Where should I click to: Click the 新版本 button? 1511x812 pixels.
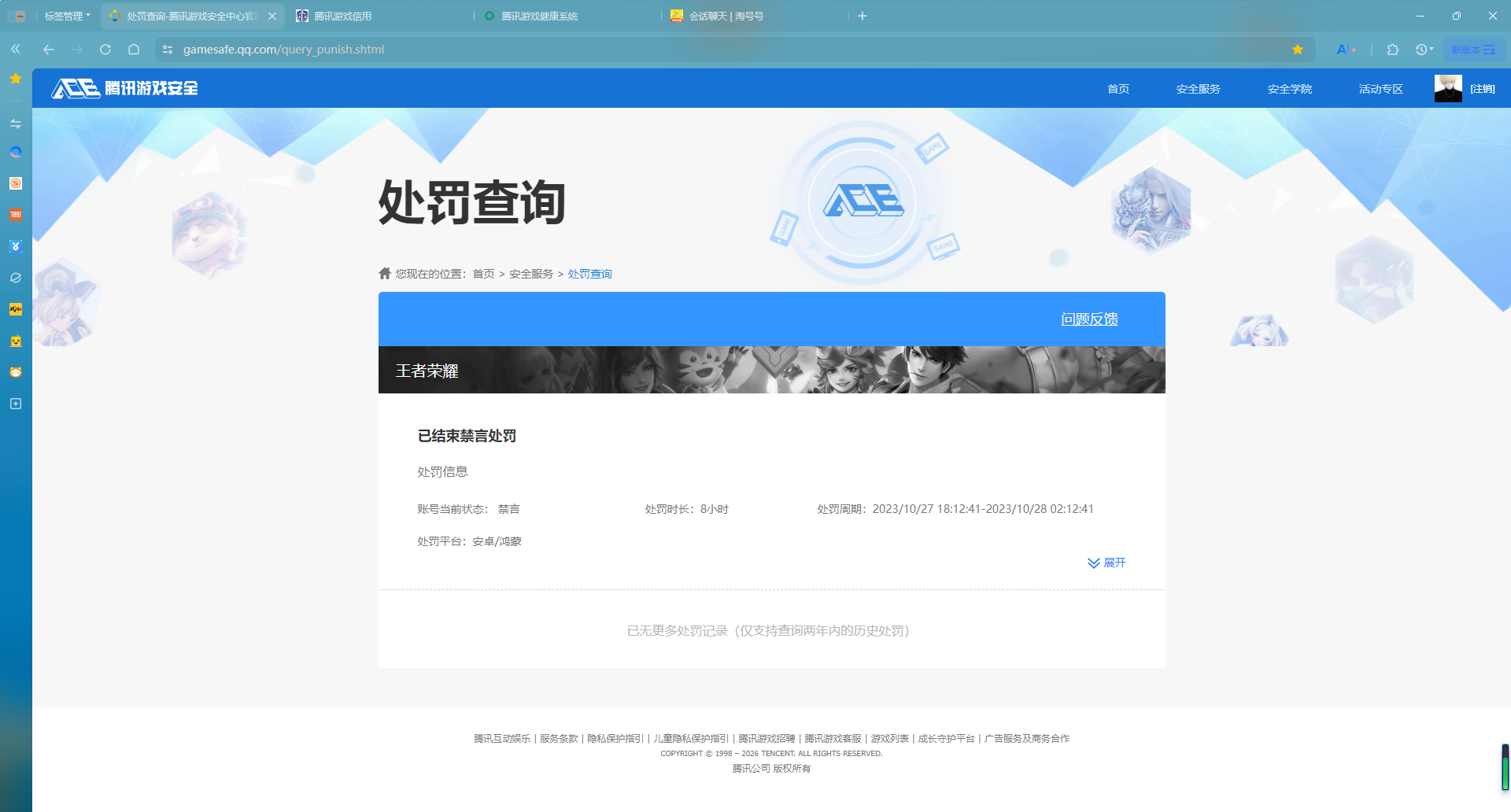pyautogui.click(x=1474, y=50)
